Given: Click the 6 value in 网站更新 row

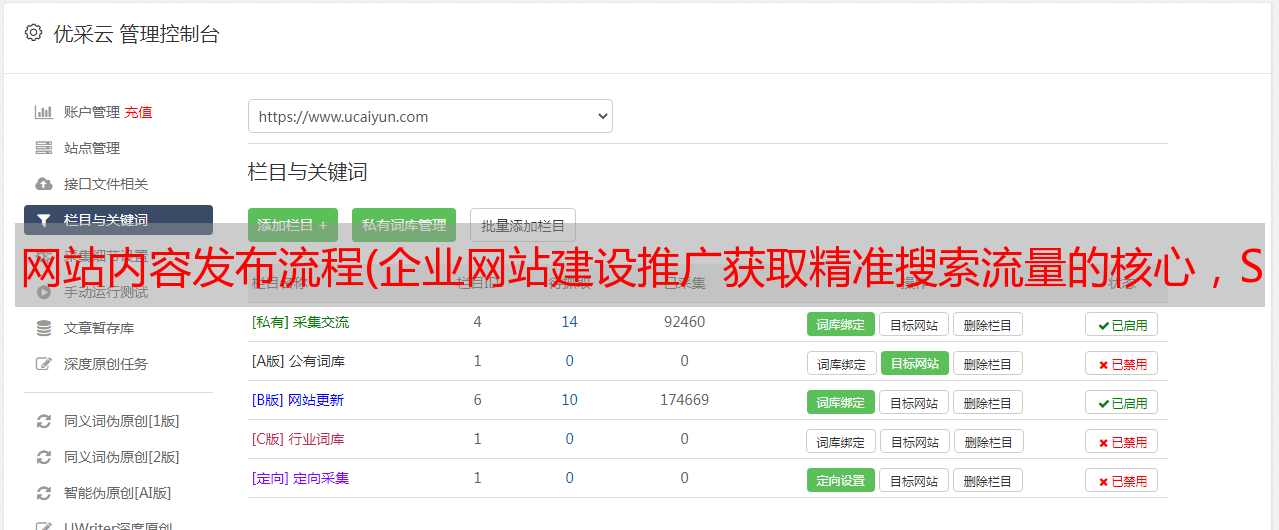Looking at the screenshot, I should click(477, 400).
